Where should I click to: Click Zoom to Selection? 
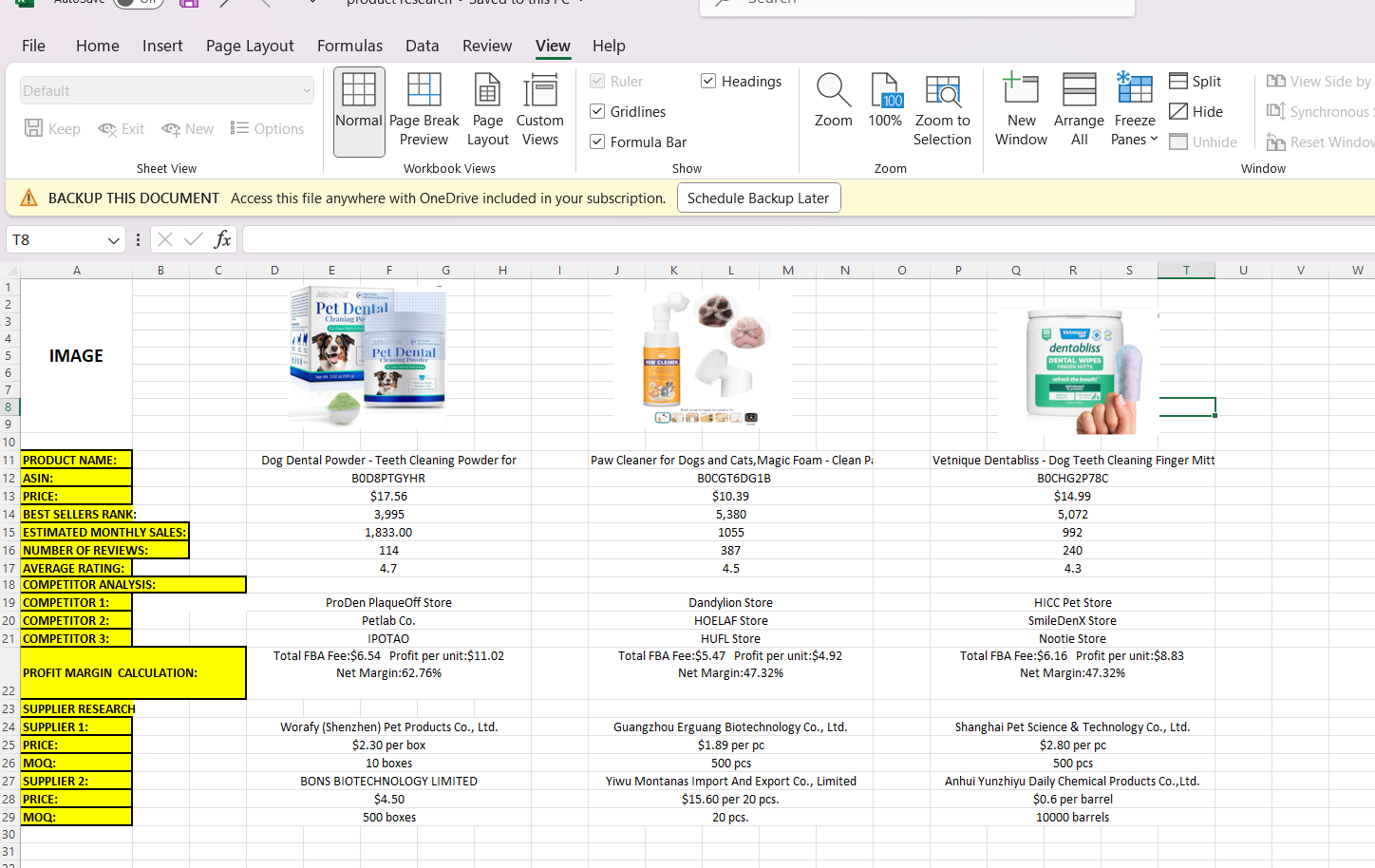click(x=942, y=111)
